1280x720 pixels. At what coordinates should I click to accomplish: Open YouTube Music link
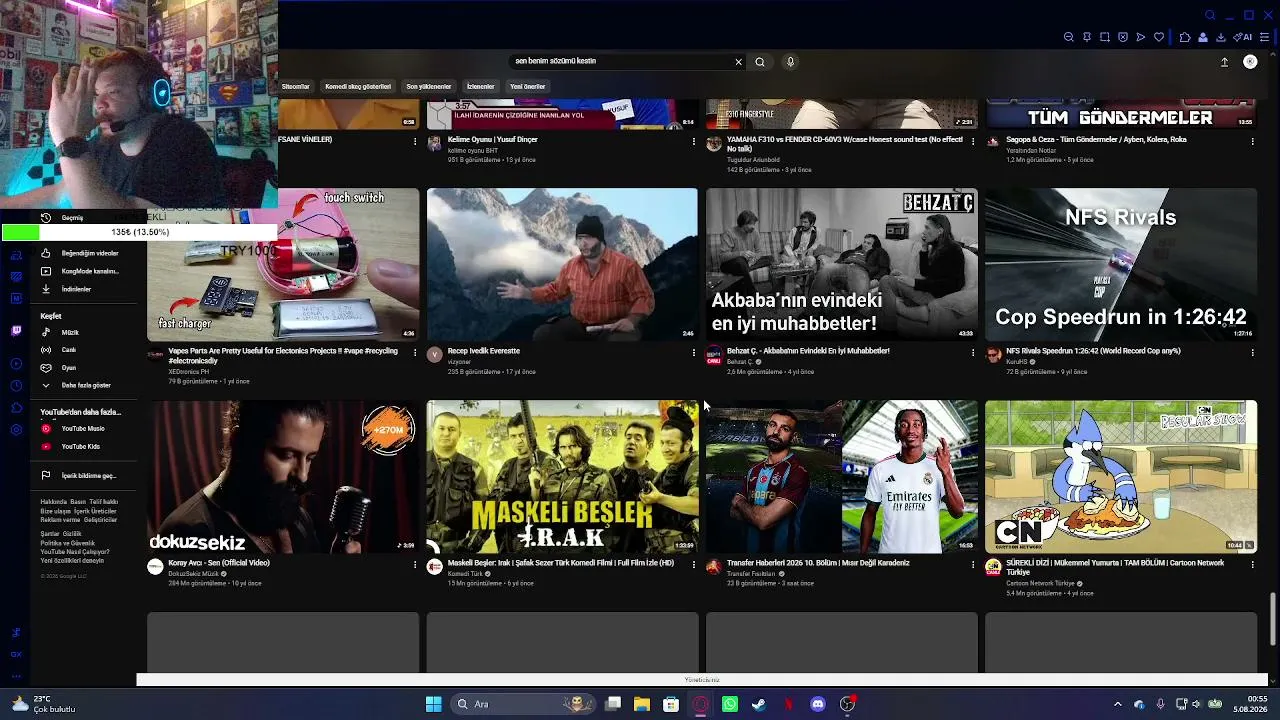click(88, 428)
